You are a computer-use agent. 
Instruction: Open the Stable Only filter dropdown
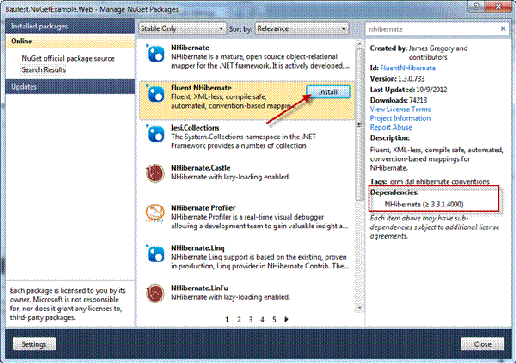coord(182,29)
